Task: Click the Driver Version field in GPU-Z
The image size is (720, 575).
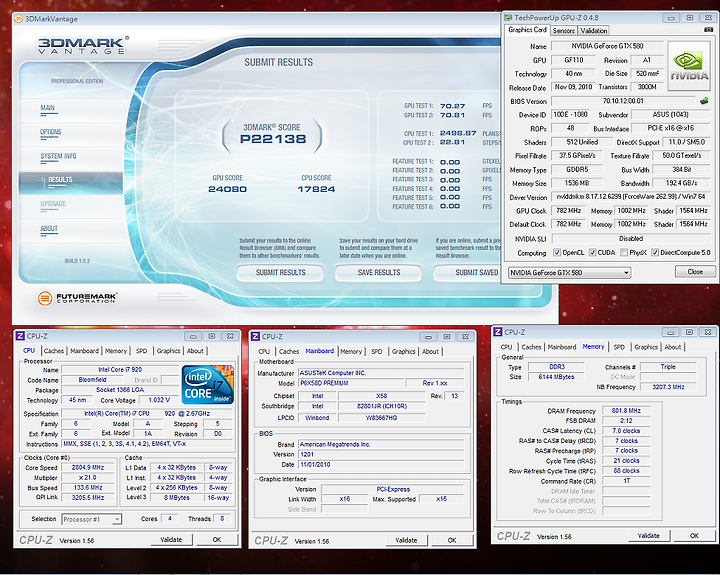Action: pos(630,197)
